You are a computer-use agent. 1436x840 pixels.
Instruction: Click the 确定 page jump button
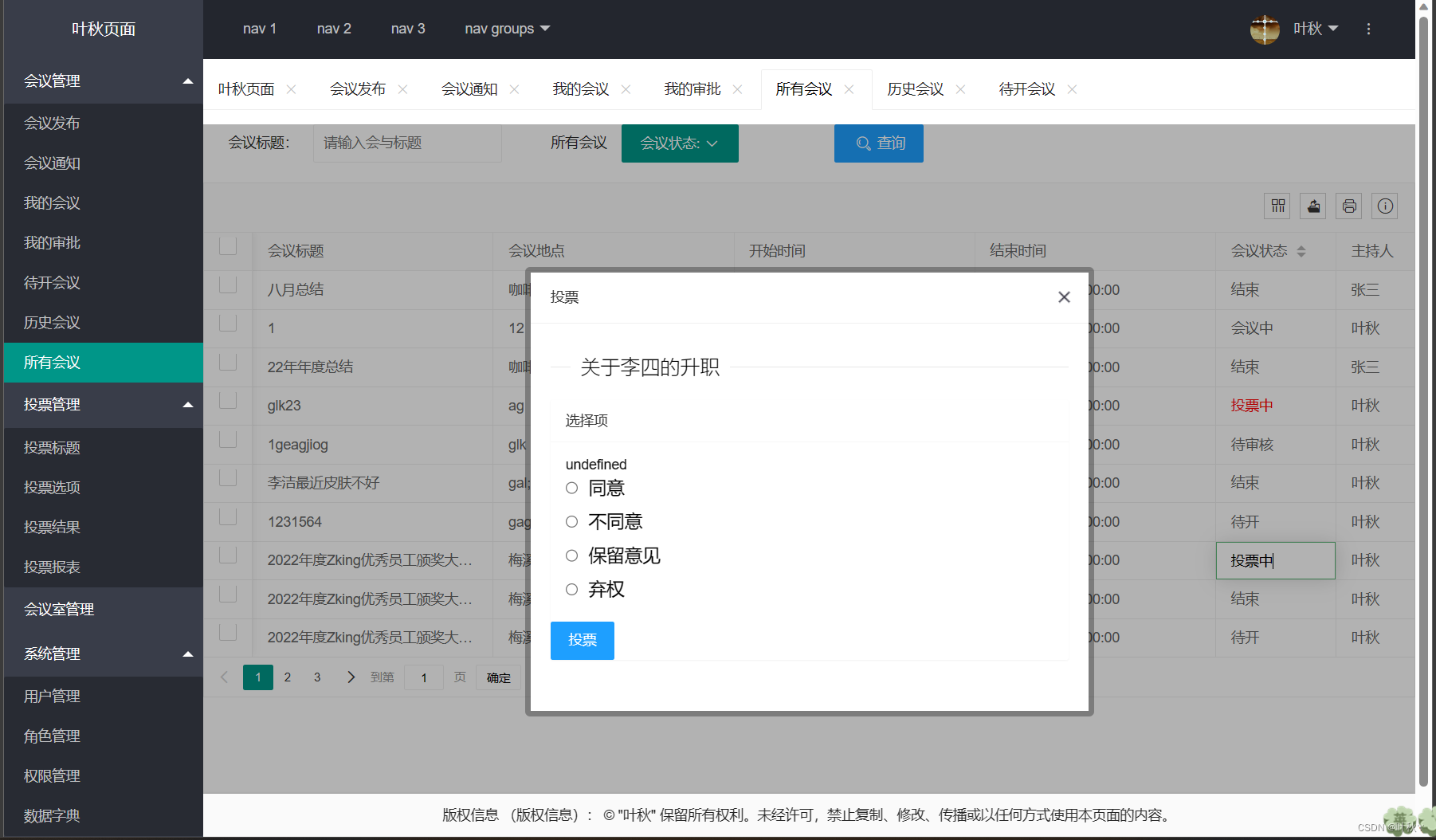(499, 677)
